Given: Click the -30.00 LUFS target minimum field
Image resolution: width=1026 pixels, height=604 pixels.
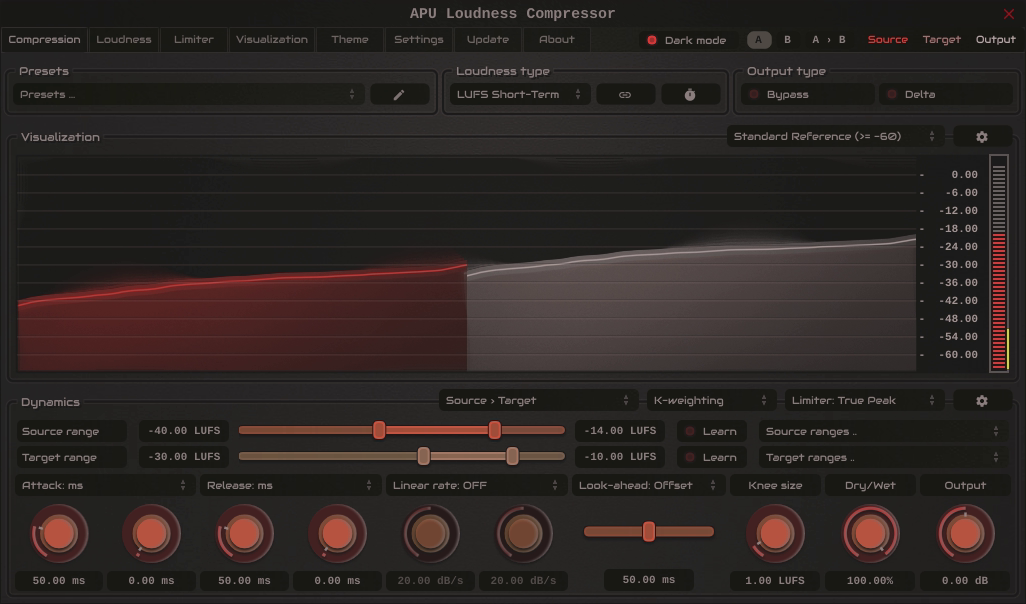Looking at the screenshot, I should 184,457.
